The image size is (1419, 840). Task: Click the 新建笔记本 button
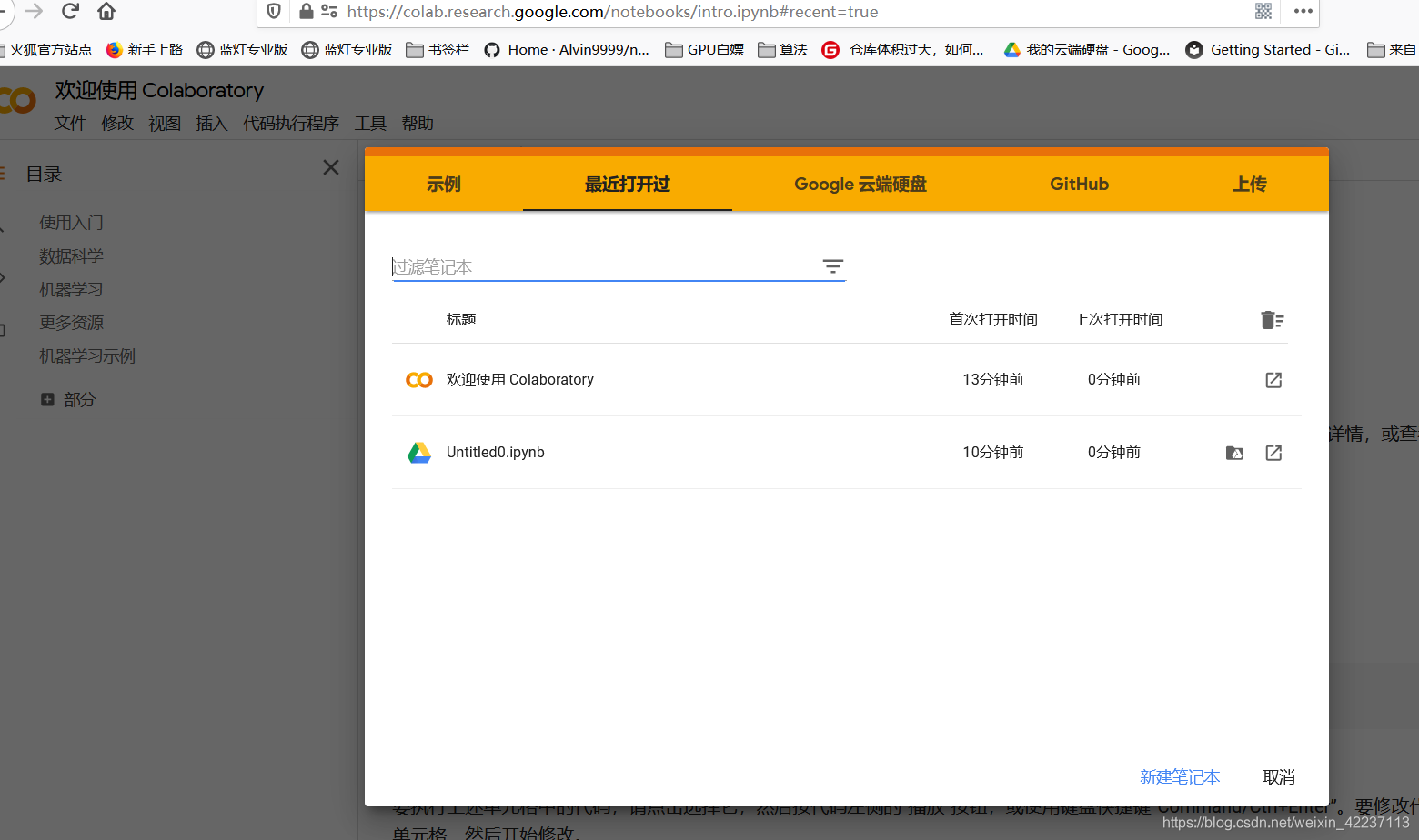tap(1180, 777)
